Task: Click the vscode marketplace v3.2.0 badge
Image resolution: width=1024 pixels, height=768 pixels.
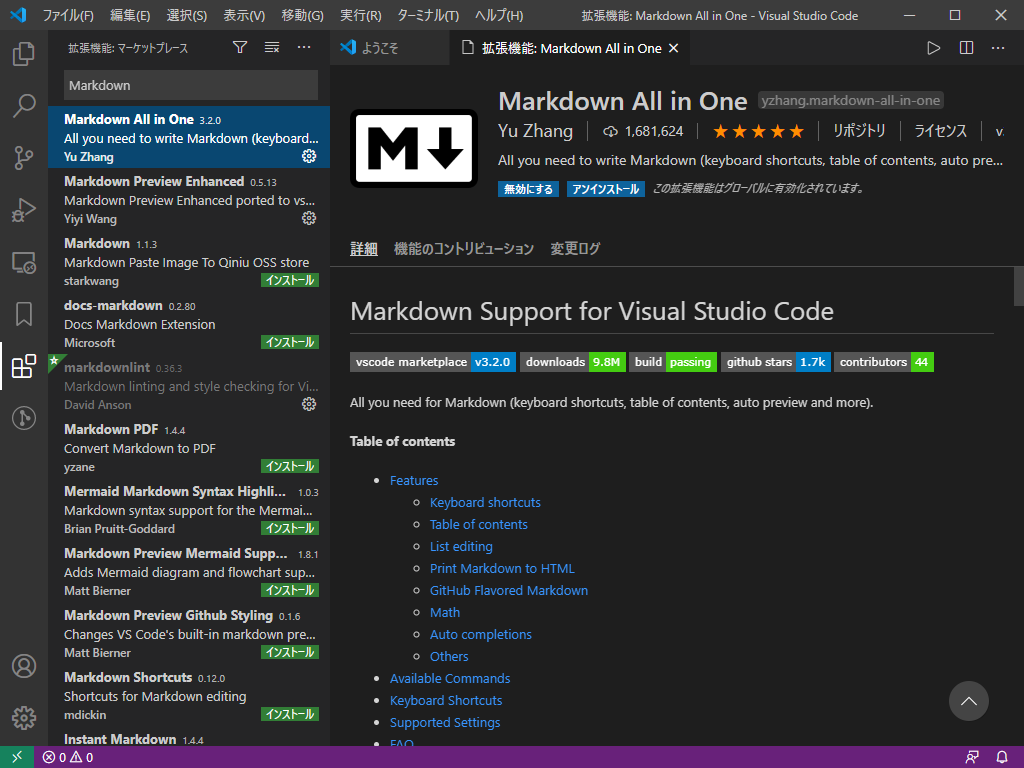Action: pos(433,362)
